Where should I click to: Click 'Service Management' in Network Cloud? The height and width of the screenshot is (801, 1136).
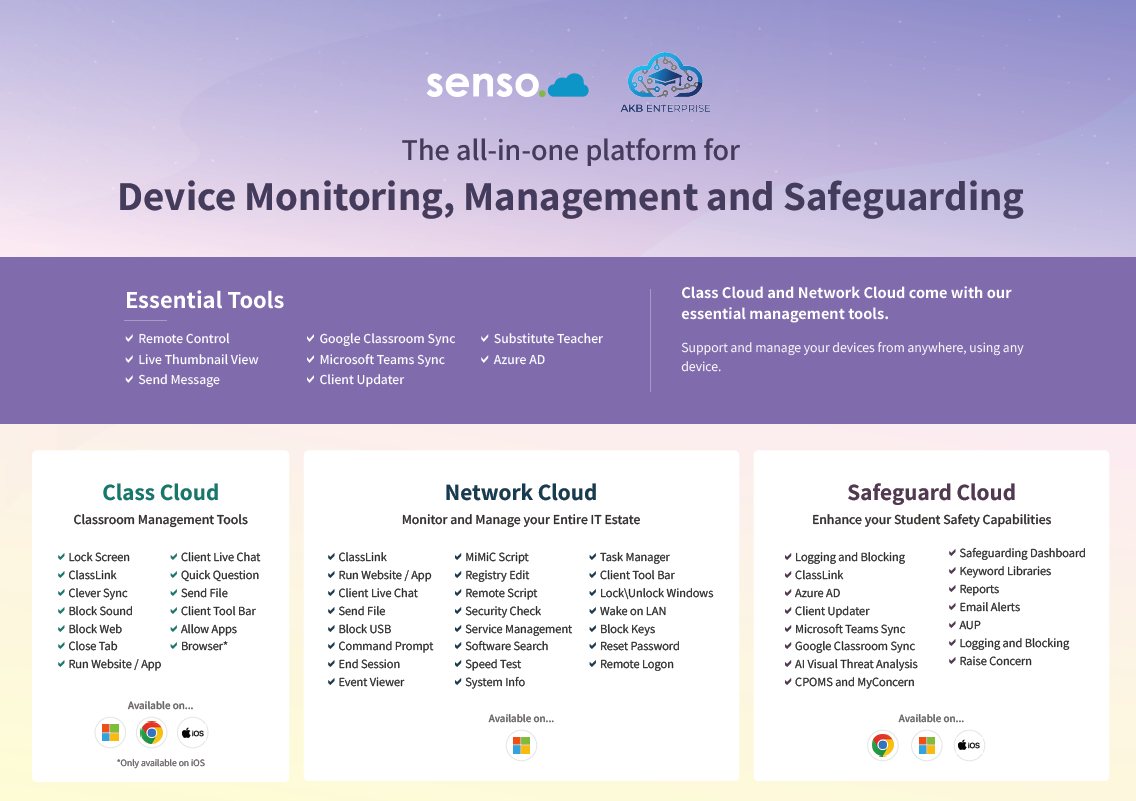[x=518, y=629]
